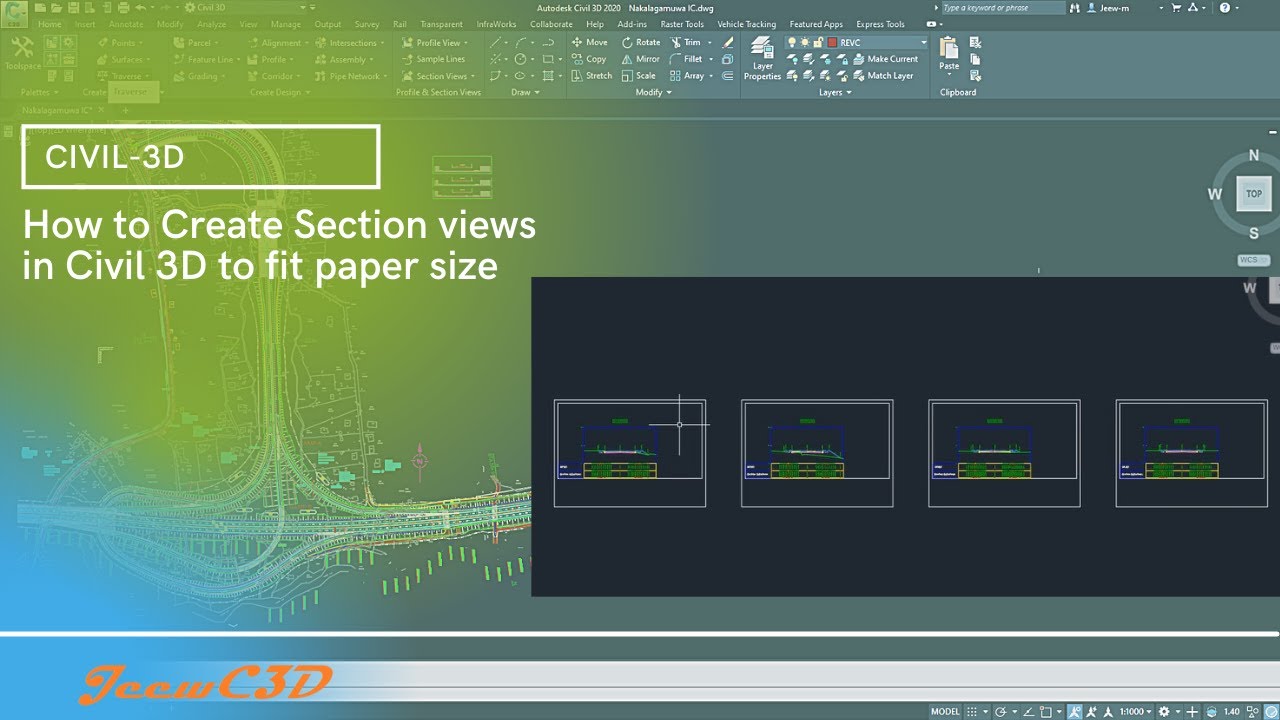1280x720 pixels.
Task: Toggle the layer lock padlock icon
Action: pos(818,43)
